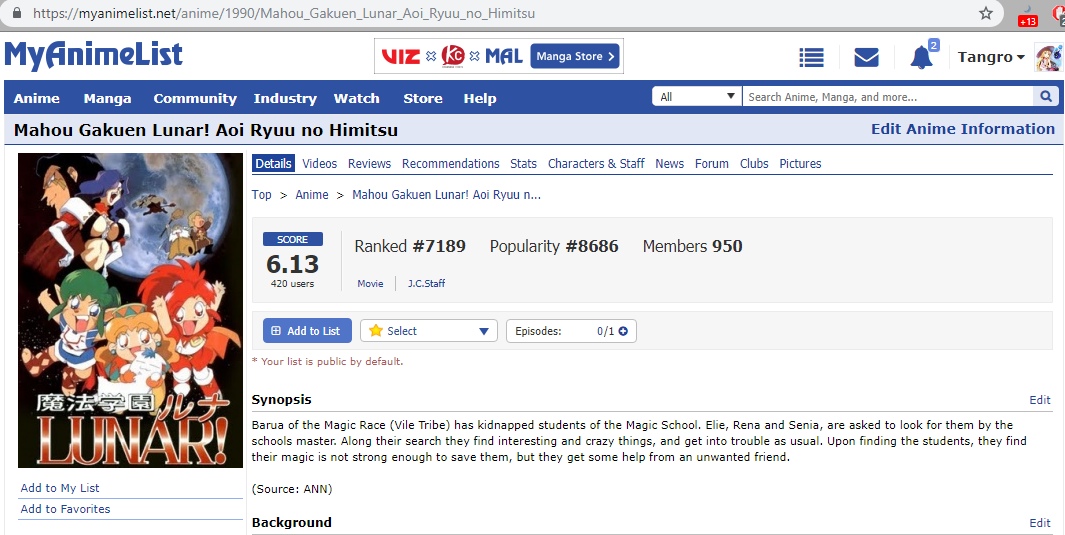Open the Industry menu
The height and width of the screenshot is (535, 1065).
[x=285, y=98]
